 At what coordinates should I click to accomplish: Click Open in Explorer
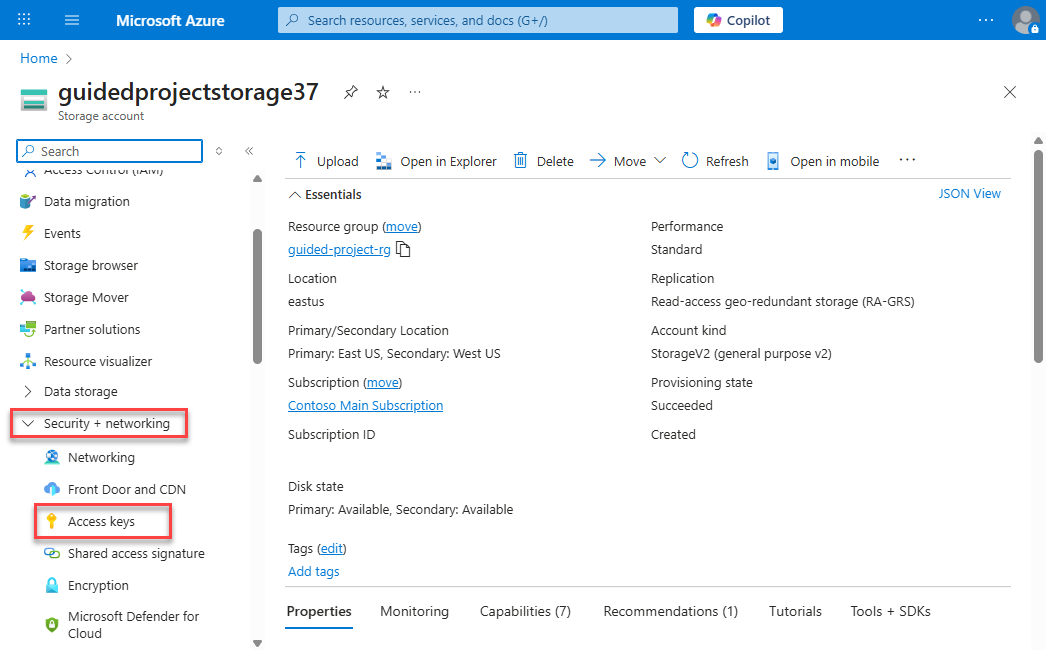click(x=436, y=161)
